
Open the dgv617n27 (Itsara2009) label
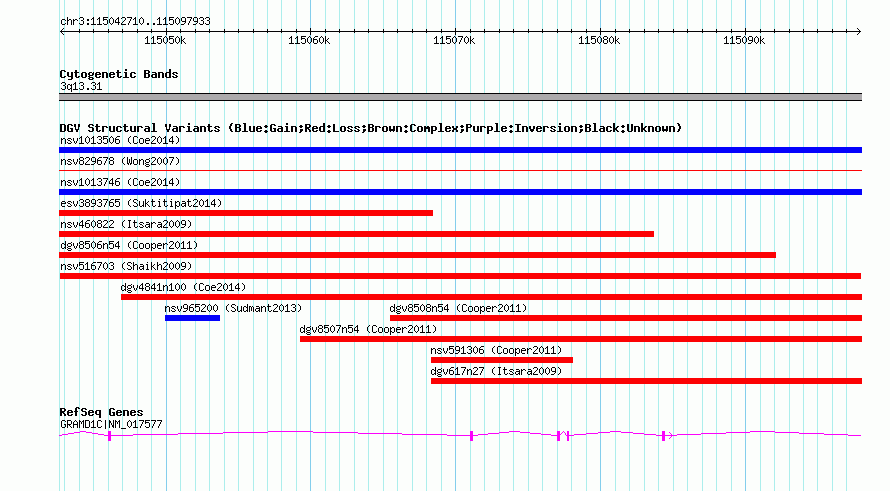tap(496, 371)
